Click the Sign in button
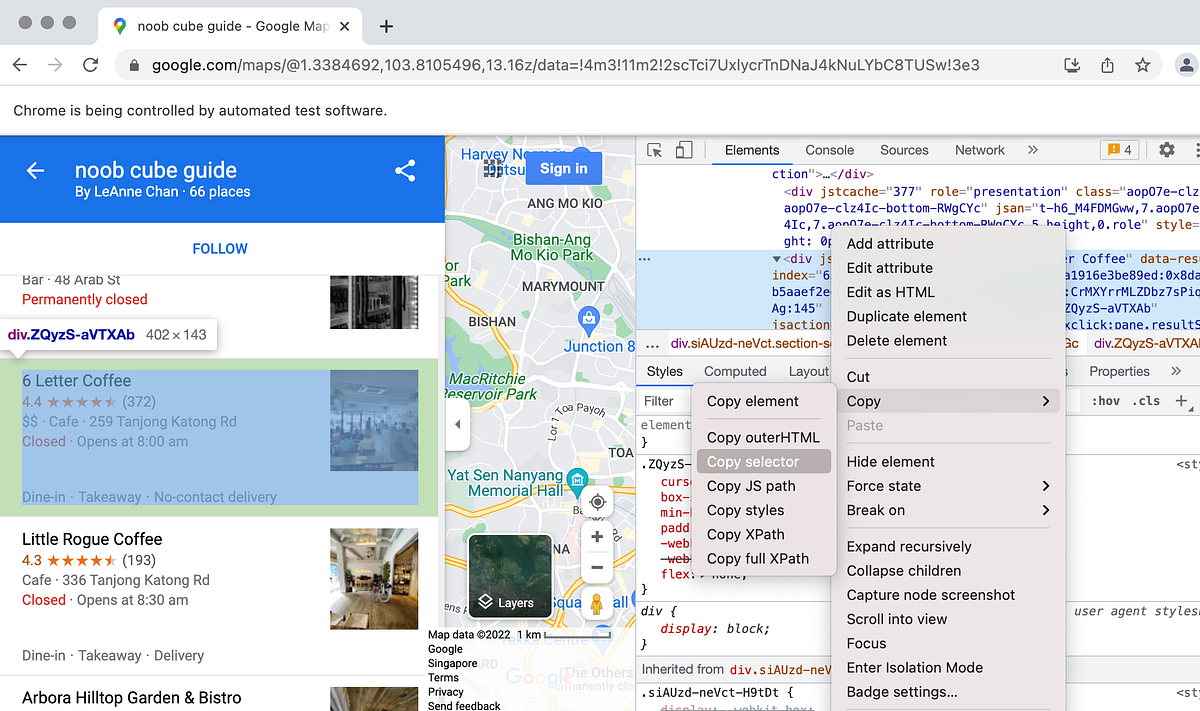This screenshot has height=711, width=1200. pyautogui.click(x=563, y=168)
